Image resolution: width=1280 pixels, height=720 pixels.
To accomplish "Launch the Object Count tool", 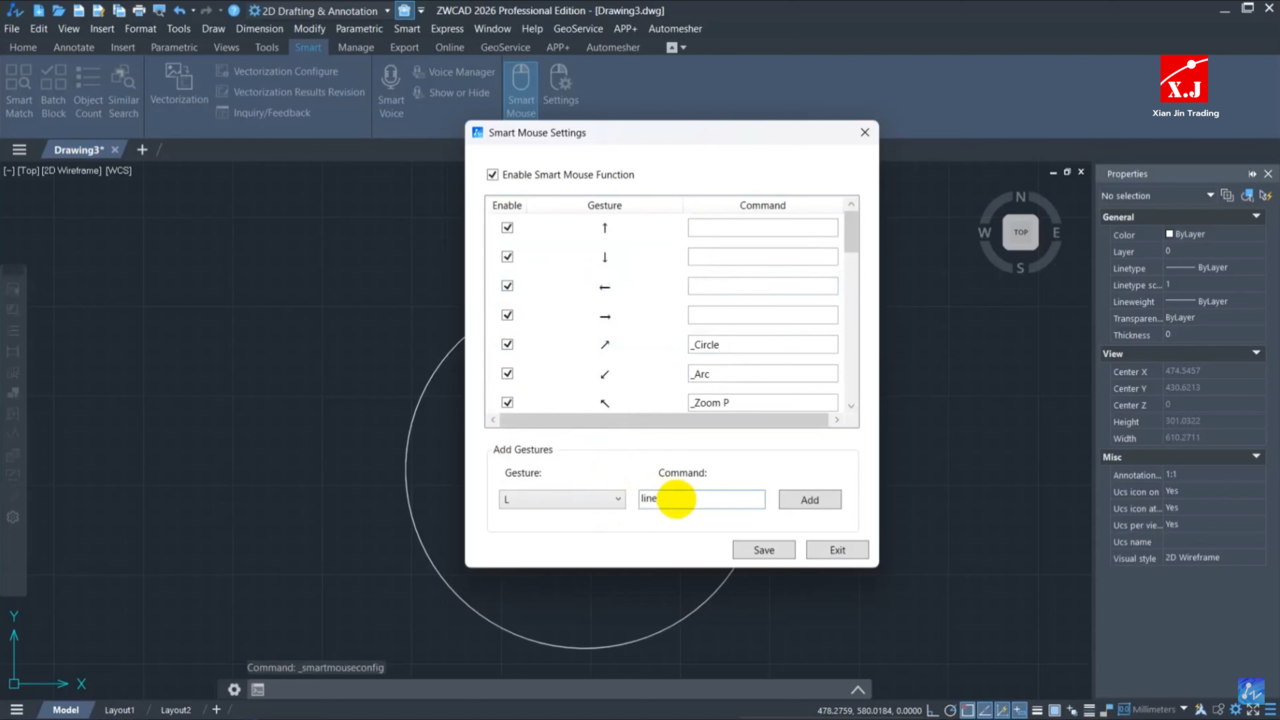I will click(88, 90).
